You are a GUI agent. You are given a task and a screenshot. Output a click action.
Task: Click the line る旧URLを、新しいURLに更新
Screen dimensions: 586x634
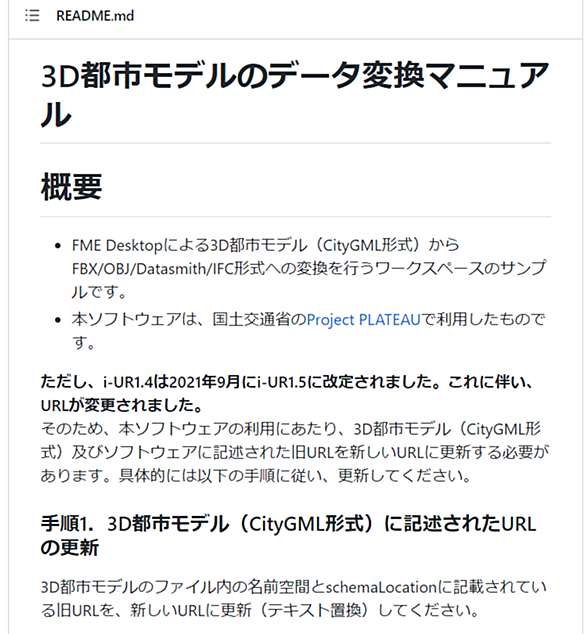click(259, 610)
